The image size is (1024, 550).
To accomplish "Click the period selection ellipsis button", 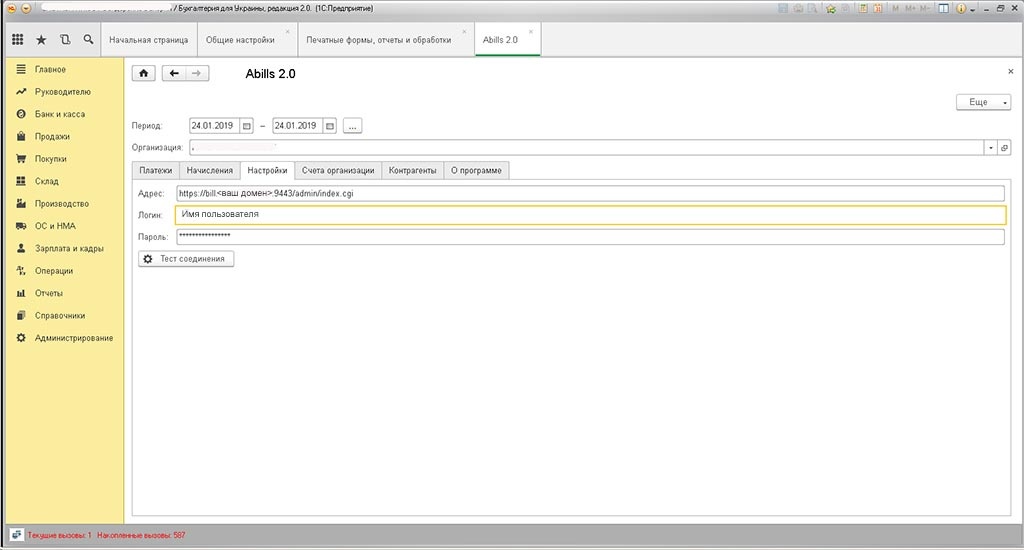I will point(352,126).
